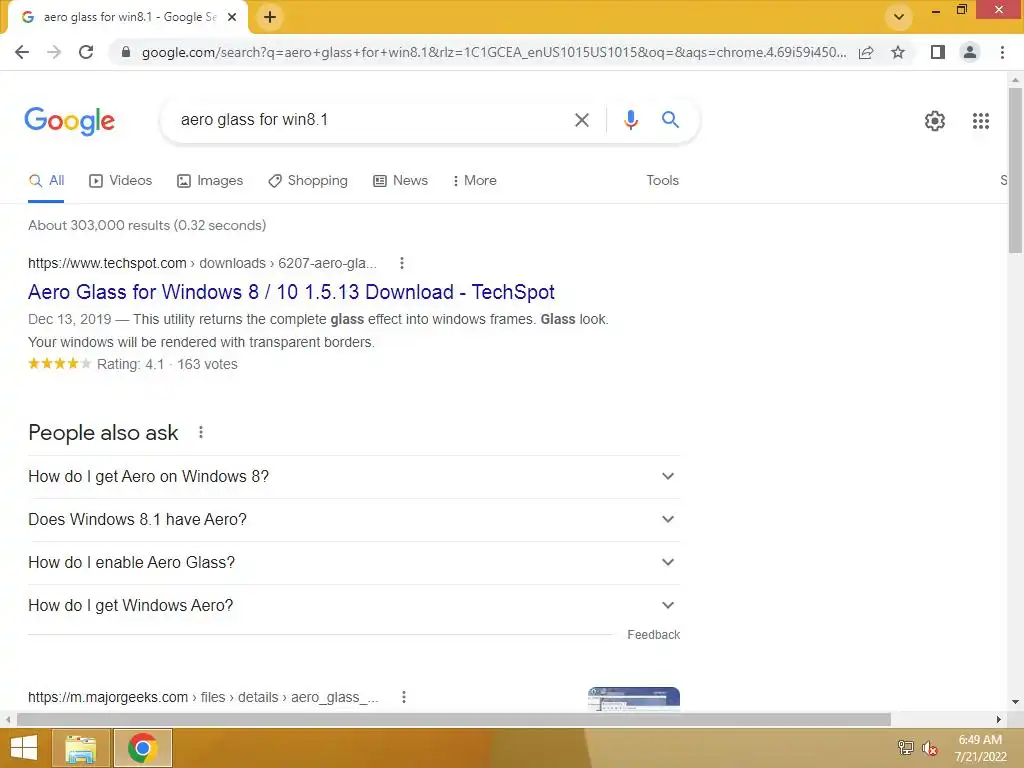Click Chrome icon on taskbar

coord(143,748)
